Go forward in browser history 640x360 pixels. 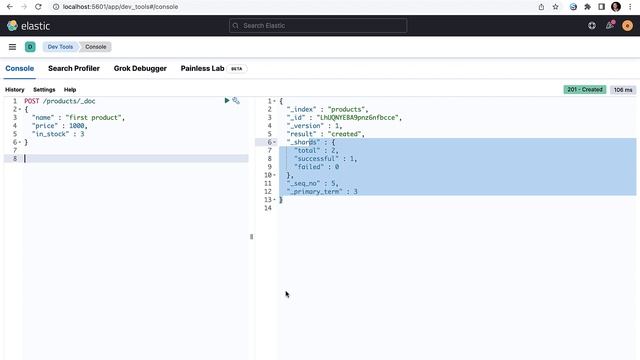point(24,7)
